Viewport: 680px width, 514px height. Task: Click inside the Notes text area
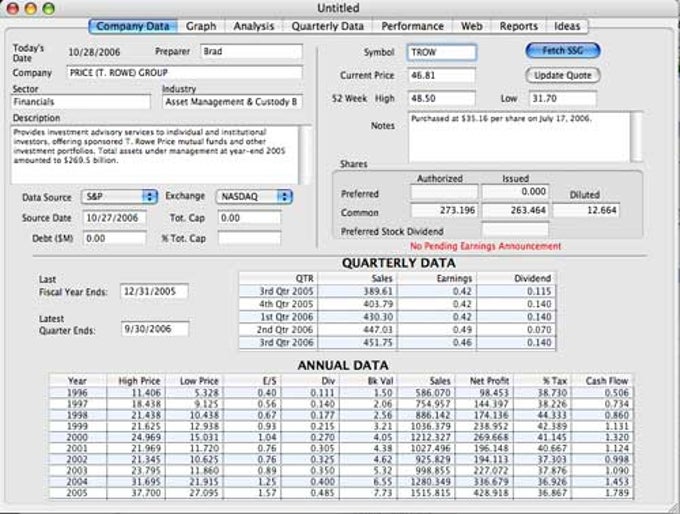click(519, 137)
